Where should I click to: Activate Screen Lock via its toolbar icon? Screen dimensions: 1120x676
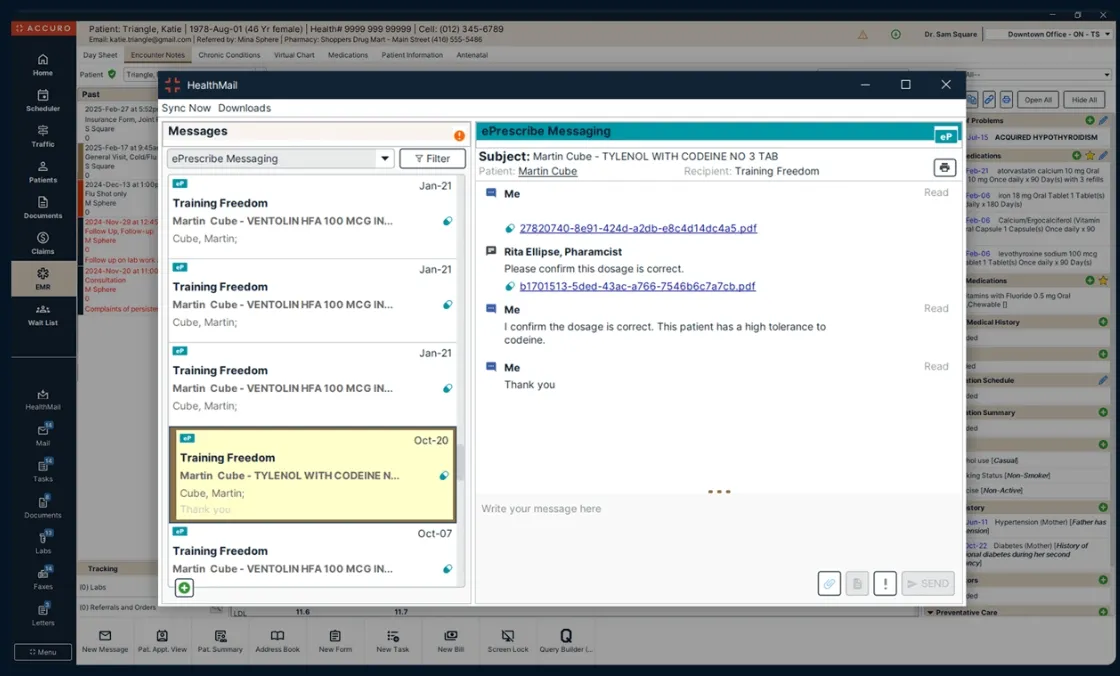pyautogui.click(x=508, y=640)
